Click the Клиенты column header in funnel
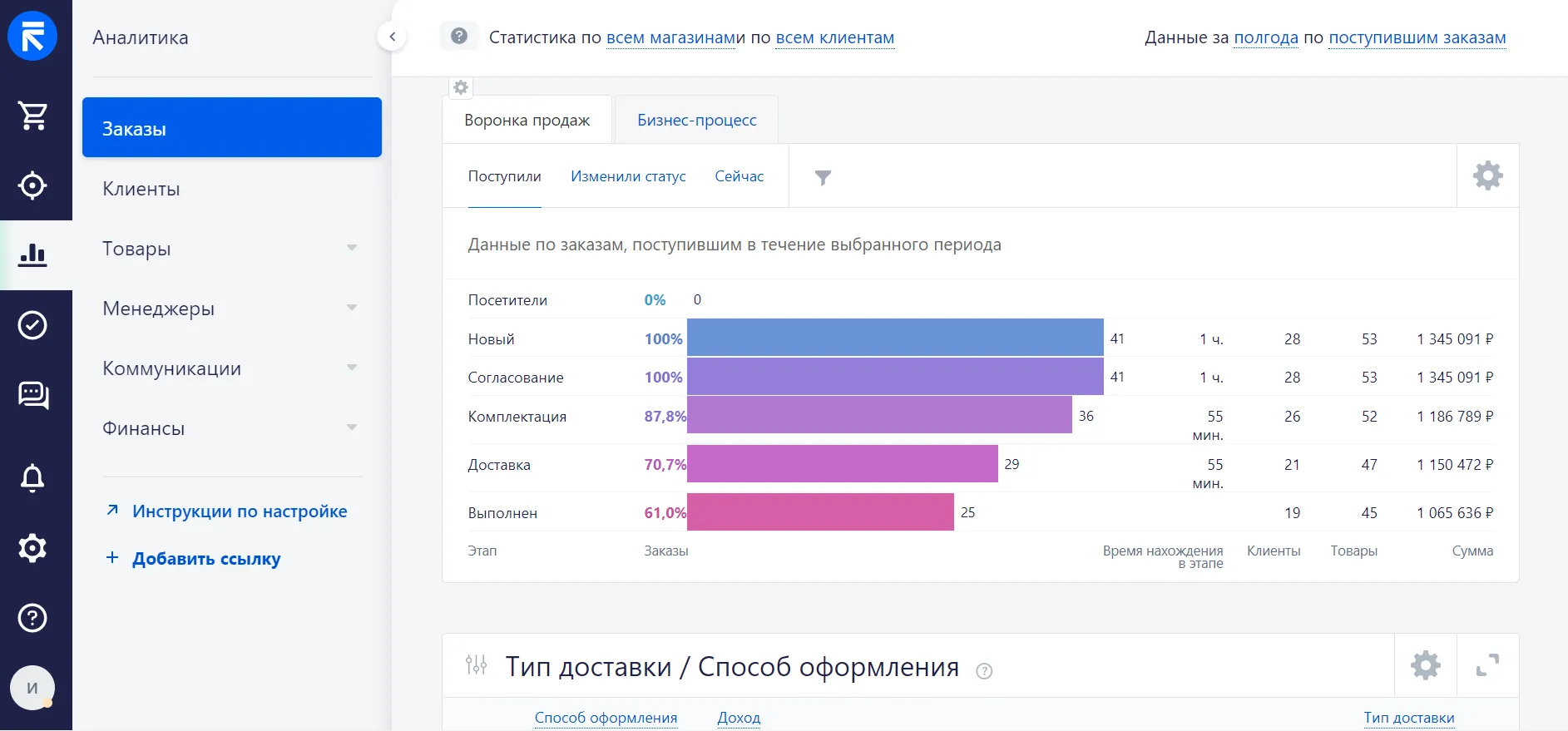This screenshot has height=731, width=1568. click(1274, 551)
